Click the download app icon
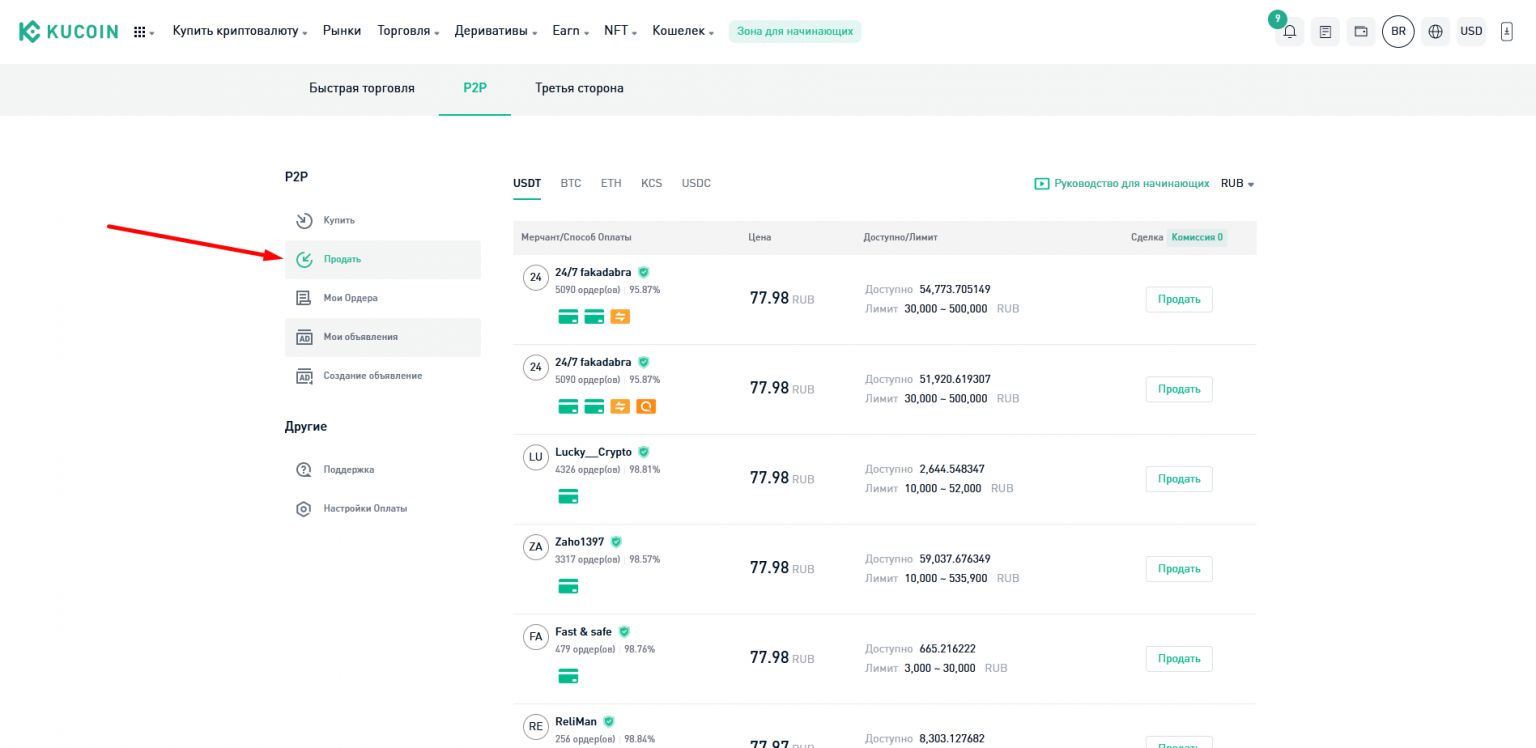 click(x=1506, y=32)
